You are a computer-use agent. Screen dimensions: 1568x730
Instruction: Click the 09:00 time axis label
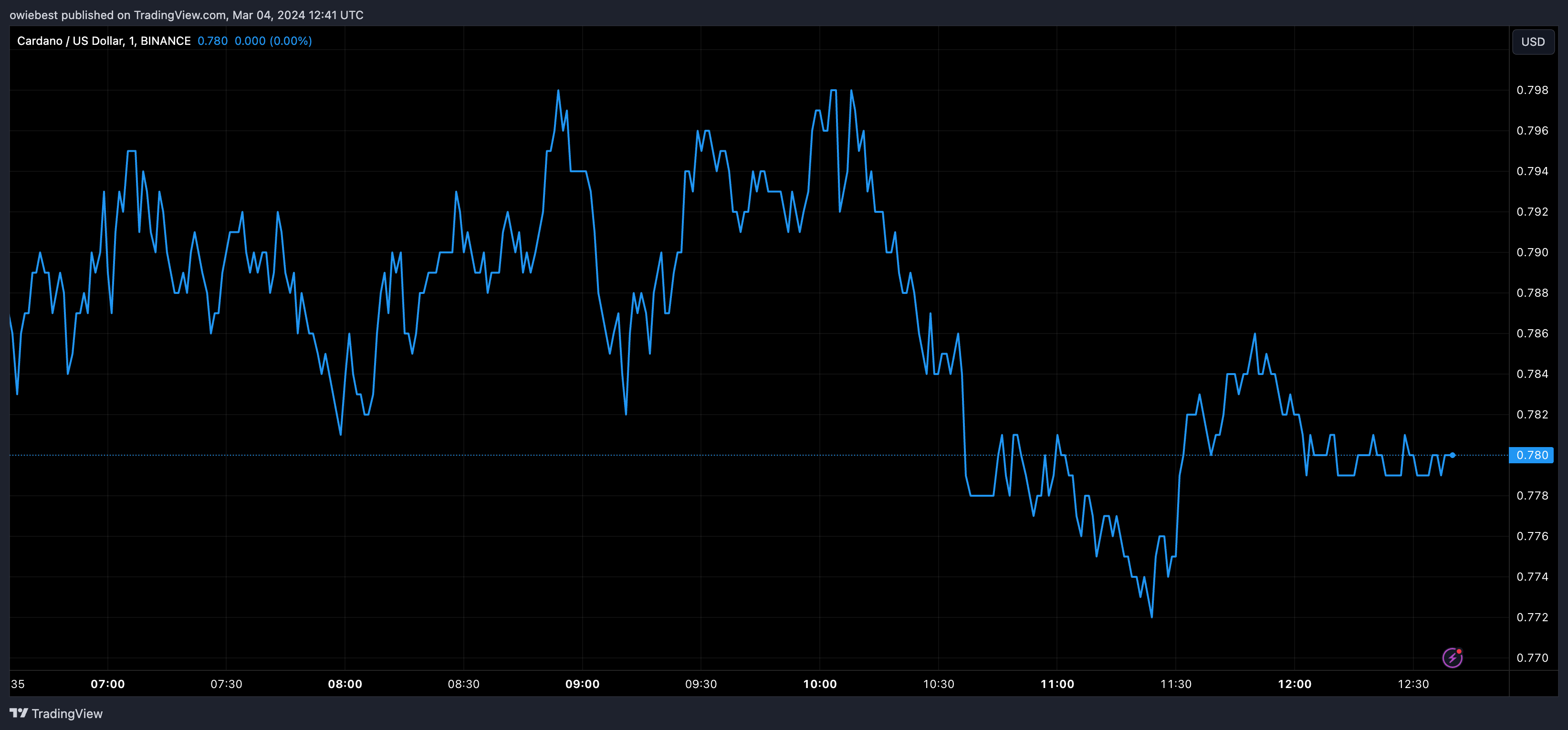click(583, 684)
